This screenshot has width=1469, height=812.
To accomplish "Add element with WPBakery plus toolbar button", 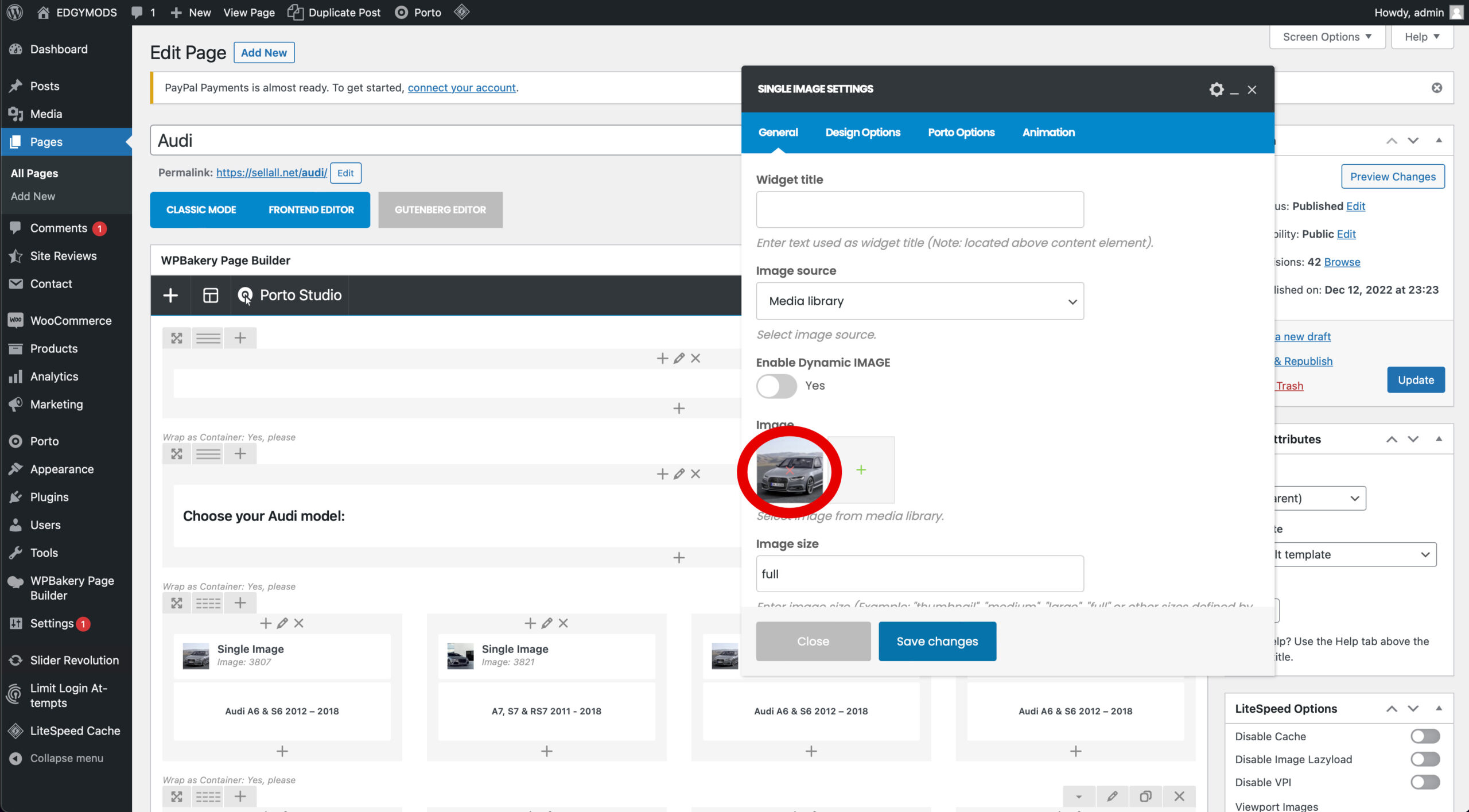I will point(170,296).
